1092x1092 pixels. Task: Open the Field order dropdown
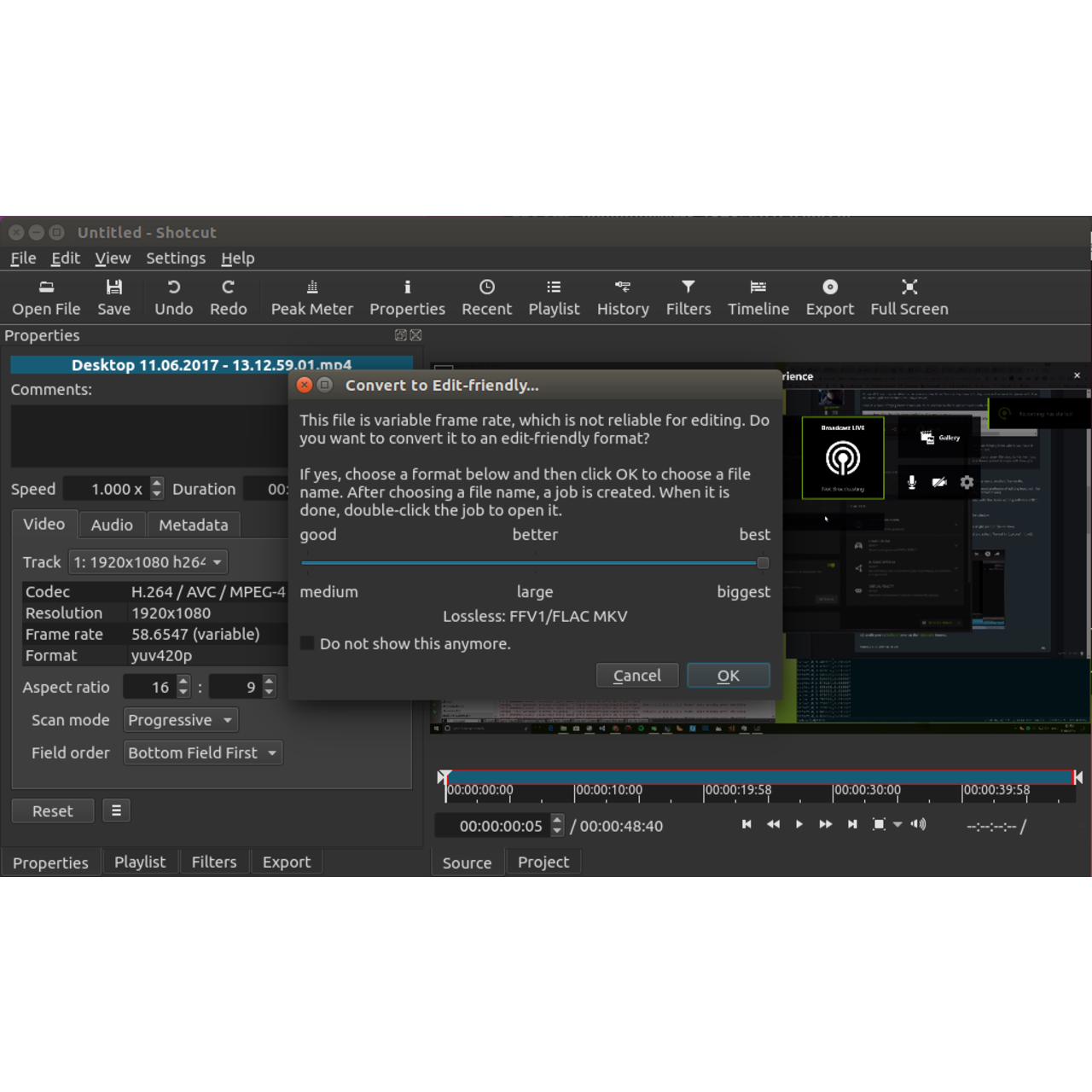(x=202, y=752)
